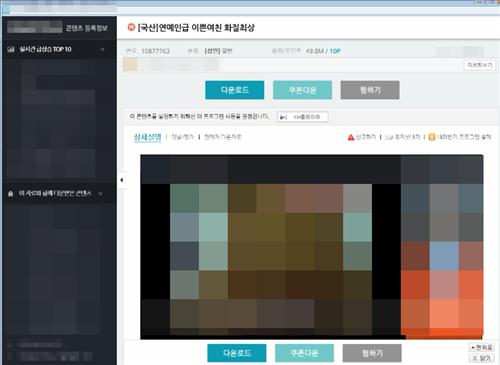Collapse the 실시간 급상승 TOP 10 panel

point(102,49)
